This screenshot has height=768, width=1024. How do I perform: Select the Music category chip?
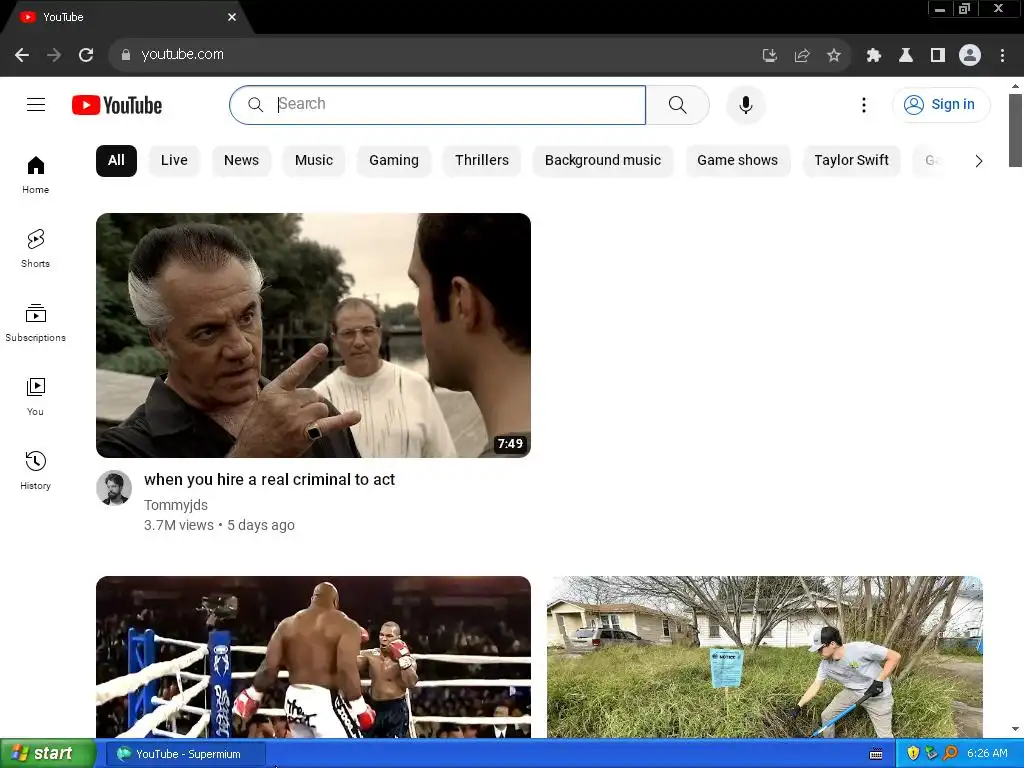[313, 161]
